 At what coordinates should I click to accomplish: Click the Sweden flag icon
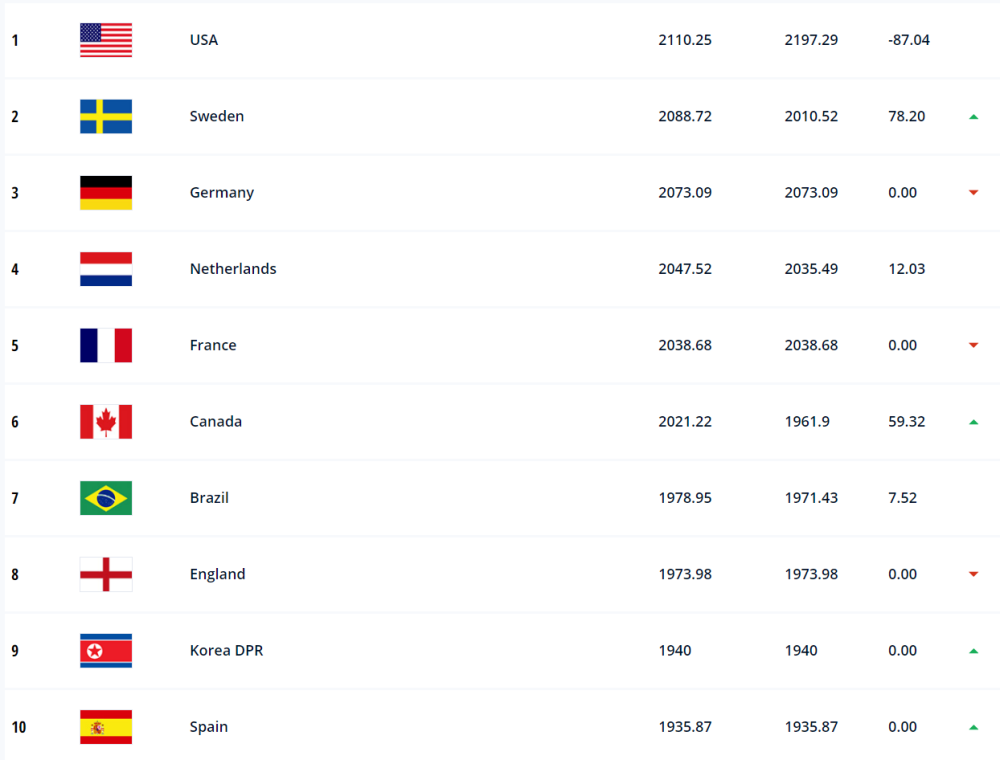[x=106, y=116]
